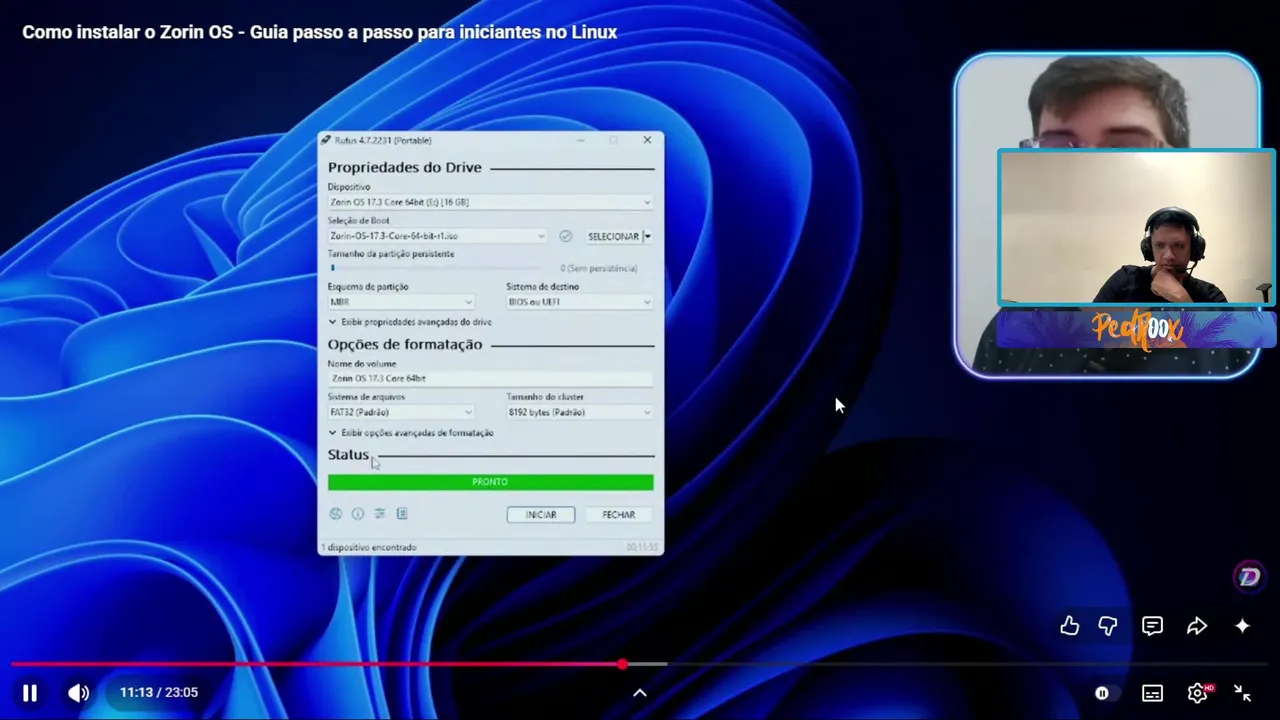Click the ISO checksum checkmark icon in Rufus
Viewport: 1280px width, 720px height.
coord(565,236)
